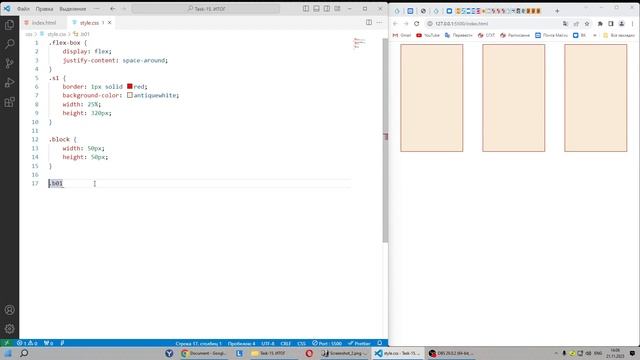
Task: Open the browser three-dot menu
Action: pos(633,24)
